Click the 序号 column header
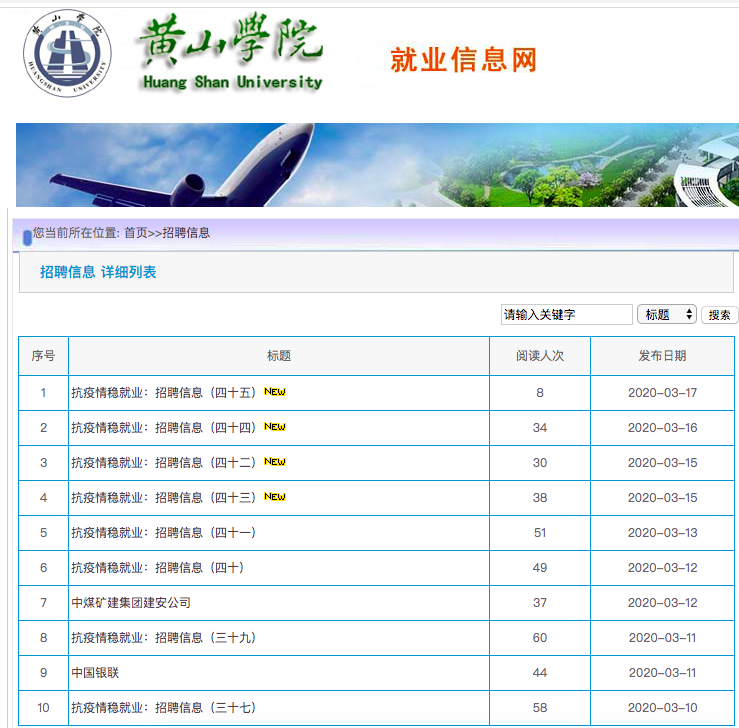The image size is (739, 728). click(x=43, y=356)
